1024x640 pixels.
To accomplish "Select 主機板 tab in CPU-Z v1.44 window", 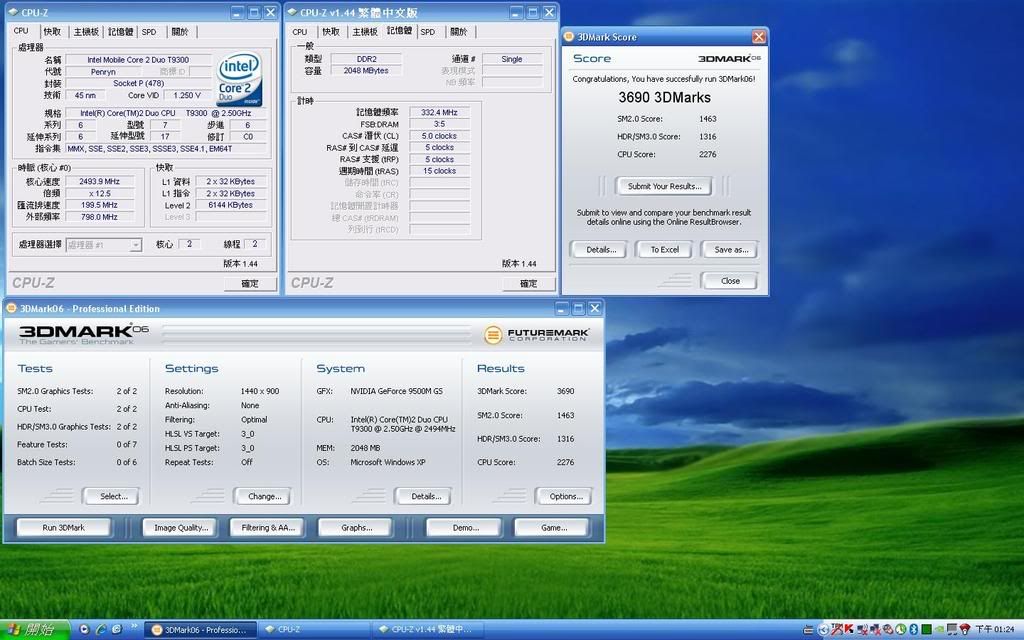I will [x=365, y=31].
